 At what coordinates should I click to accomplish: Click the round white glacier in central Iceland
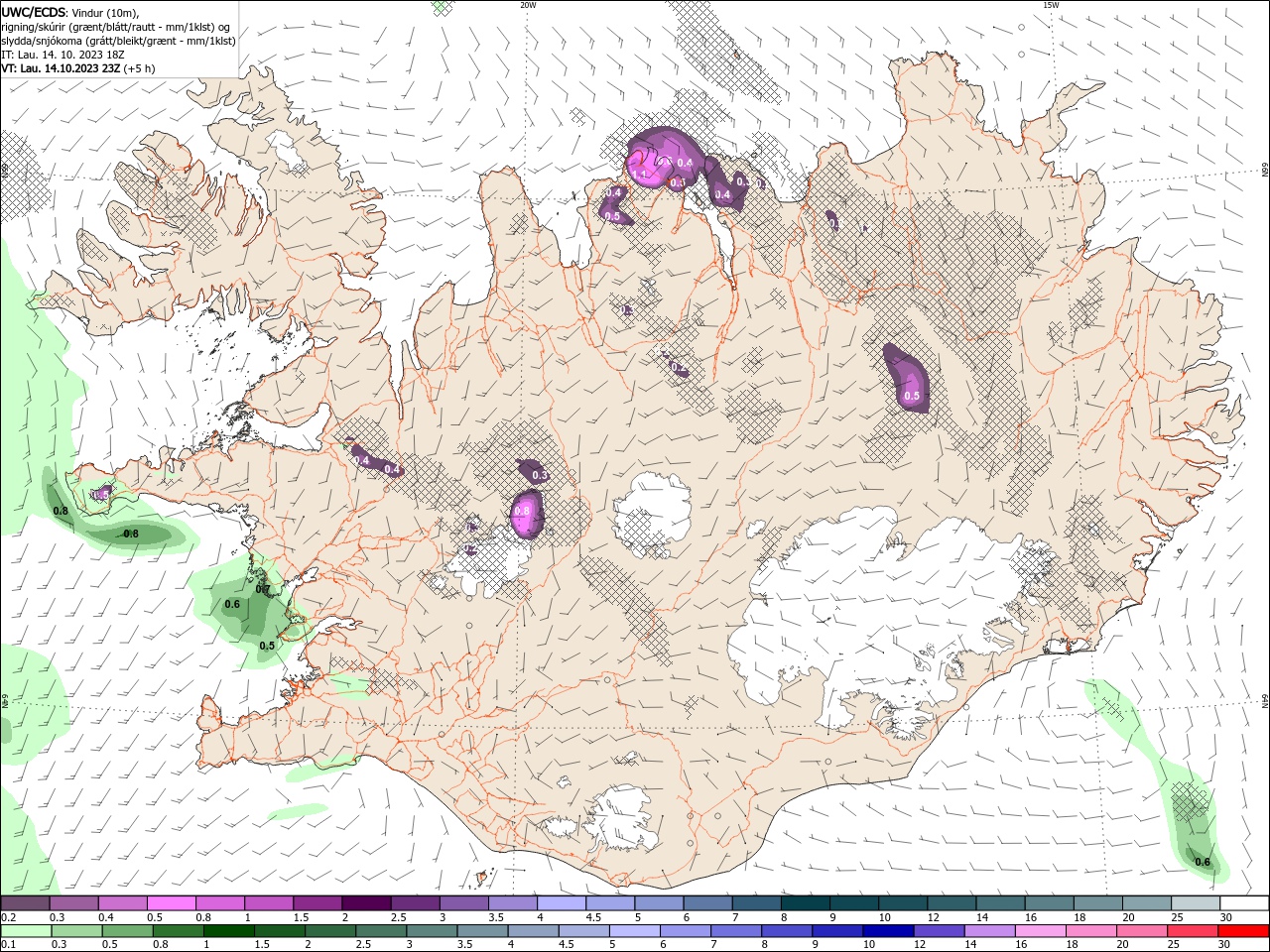tap(652, 514)
